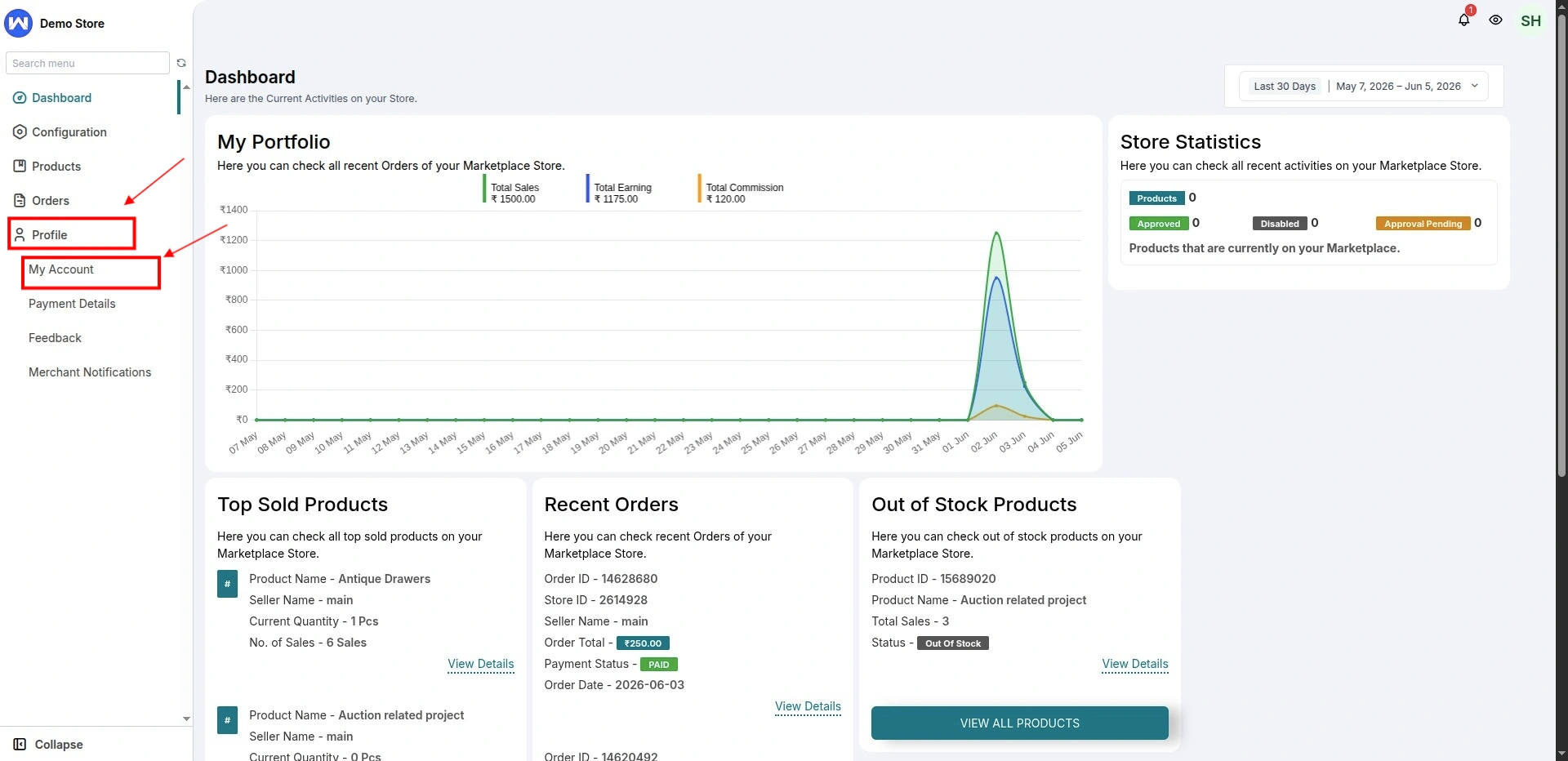Click the green sales peak on chart
The width and height of the screenshot is (1568, 761).
(996, 234)
